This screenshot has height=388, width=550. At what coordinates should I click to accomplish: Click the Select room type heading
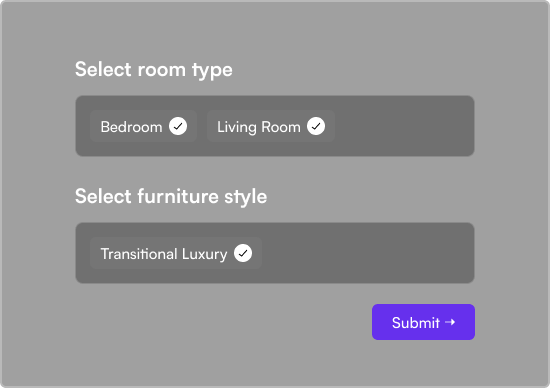(154, 69)
